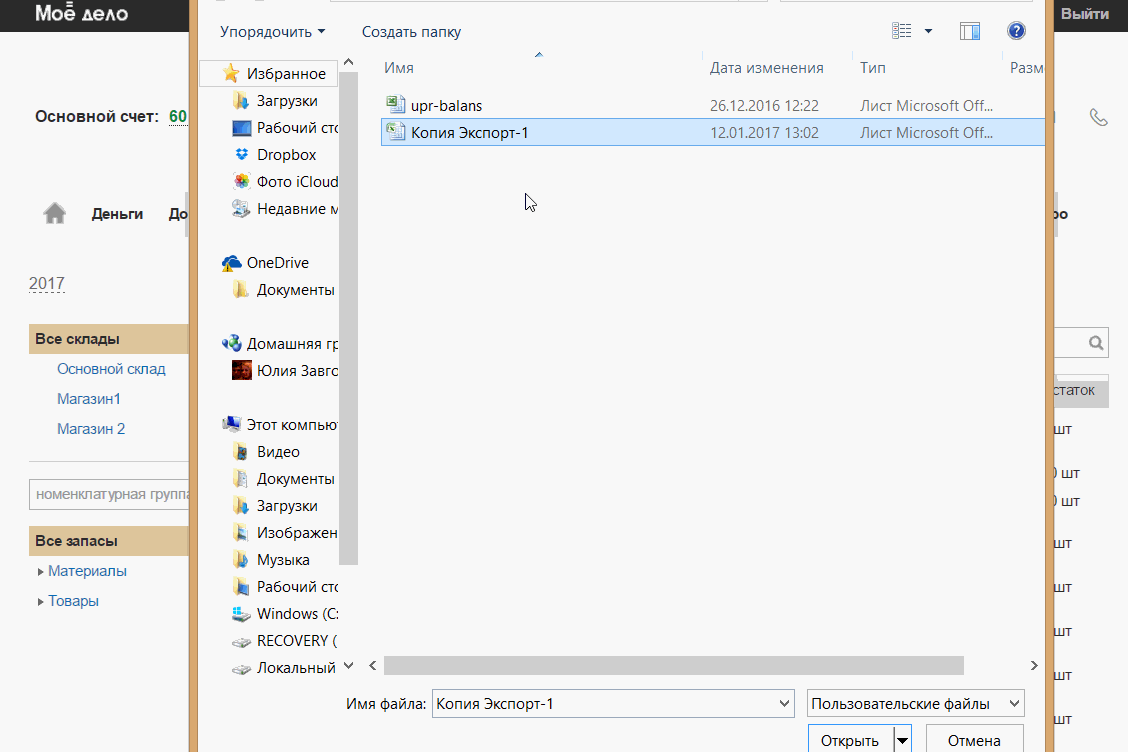Select the Копия Экспорт-1 file row

point(712,132)
